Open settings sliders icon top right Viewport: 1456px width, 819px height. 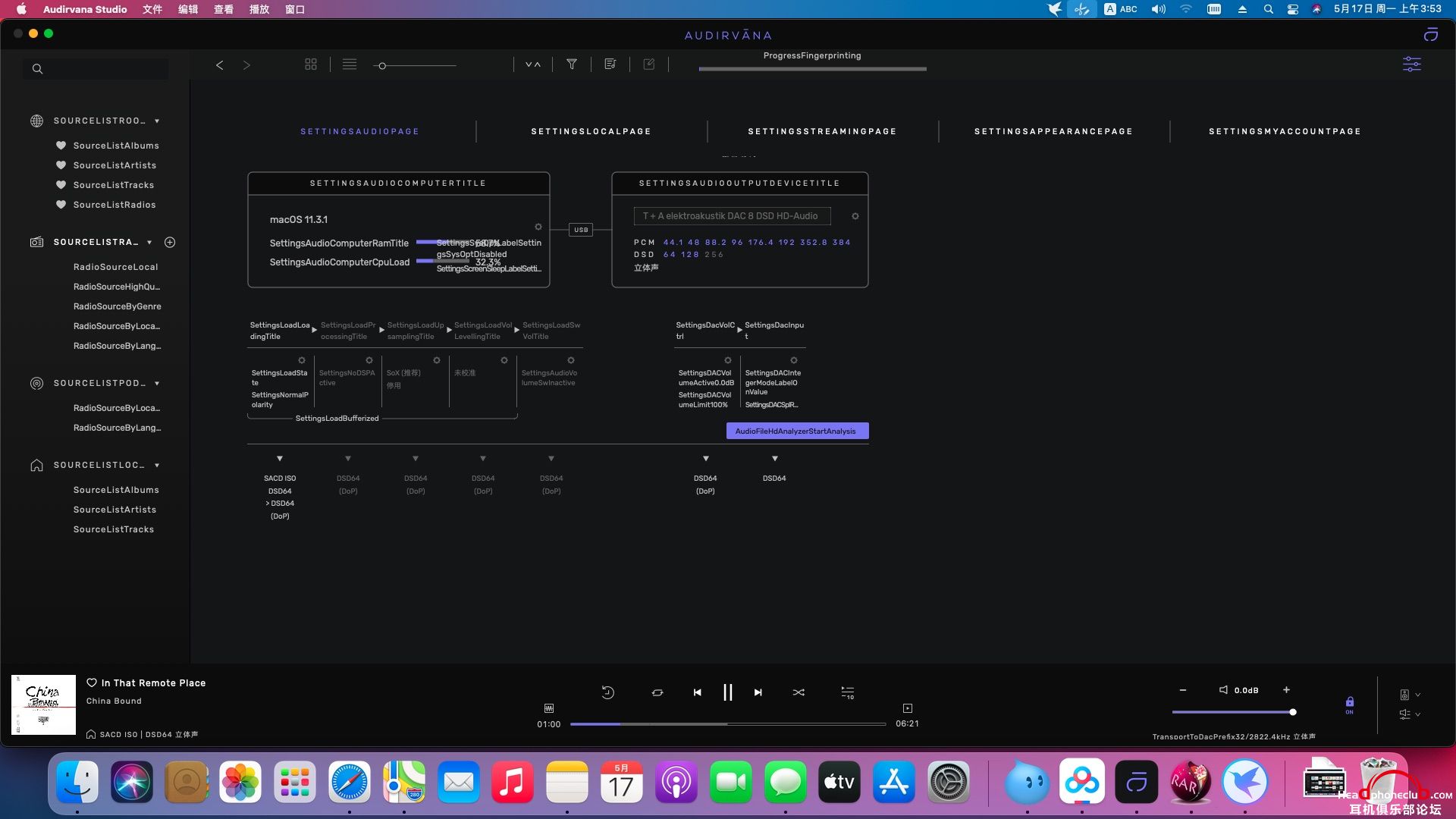1412,64
